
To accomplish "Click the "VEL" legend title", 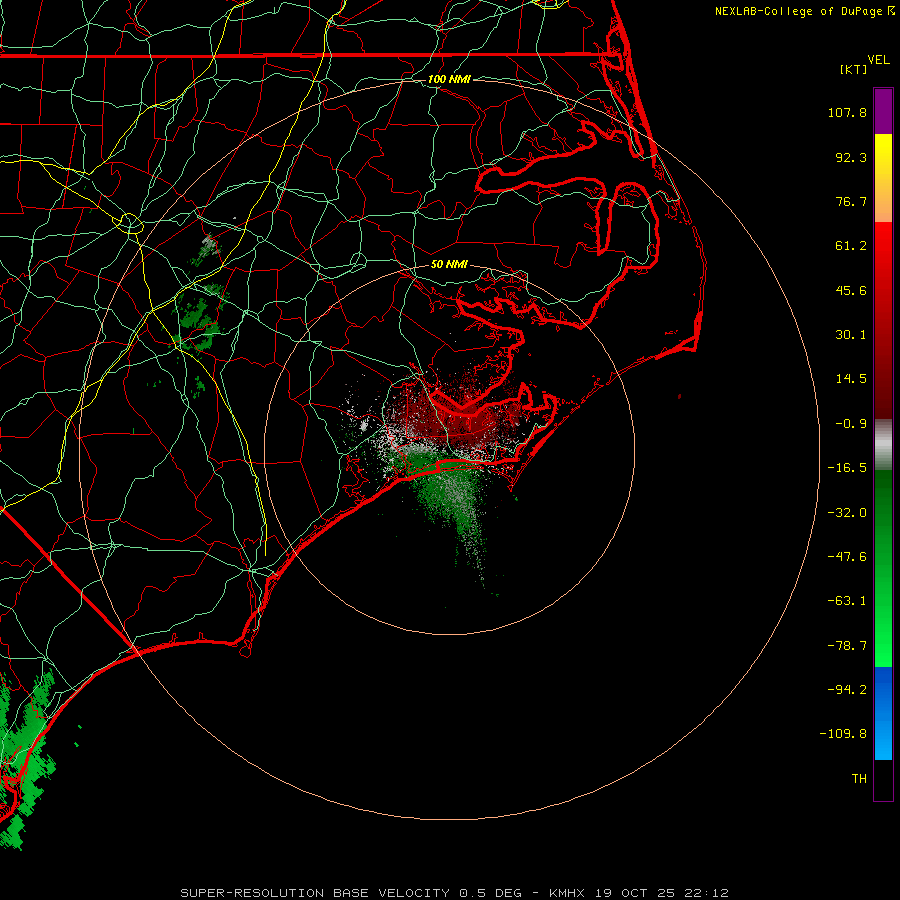I will pos(878,60).
